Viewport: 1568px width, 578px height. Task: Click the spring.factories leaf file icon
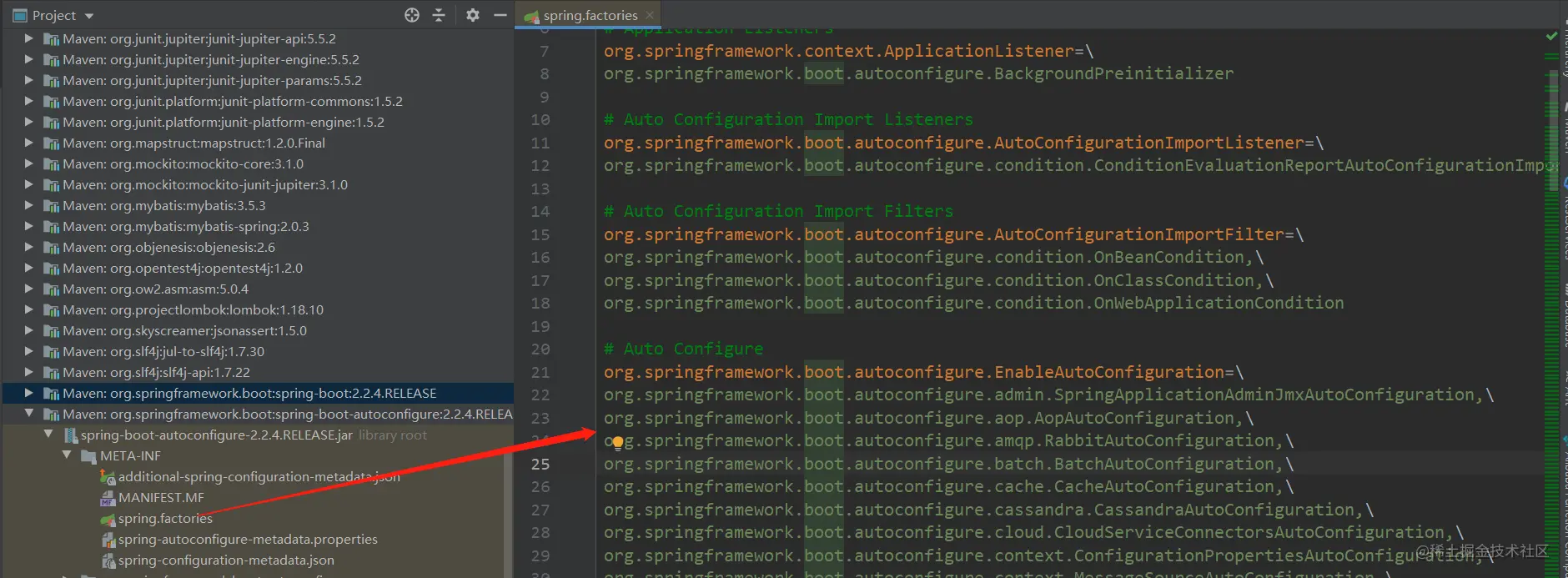point(108,519)
